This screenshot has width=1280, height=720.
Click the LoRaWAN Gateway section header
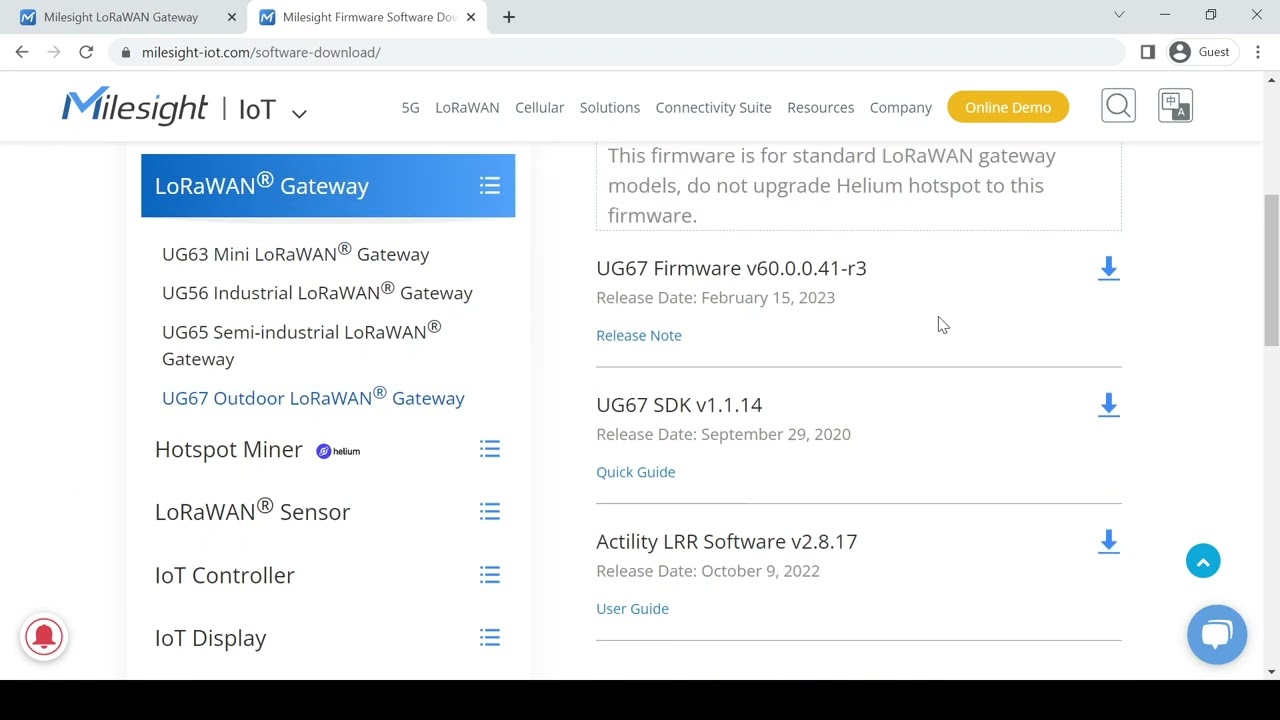[328, 186]
